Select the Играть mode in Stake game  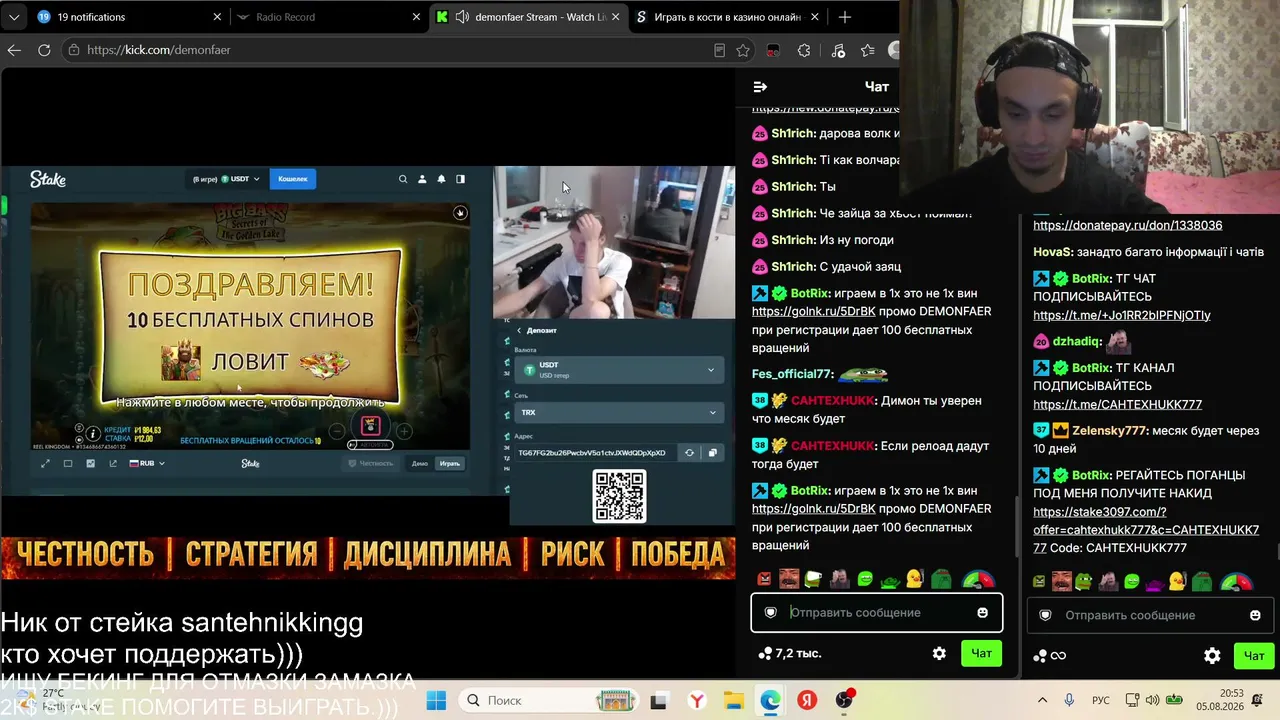pos(450,463)
